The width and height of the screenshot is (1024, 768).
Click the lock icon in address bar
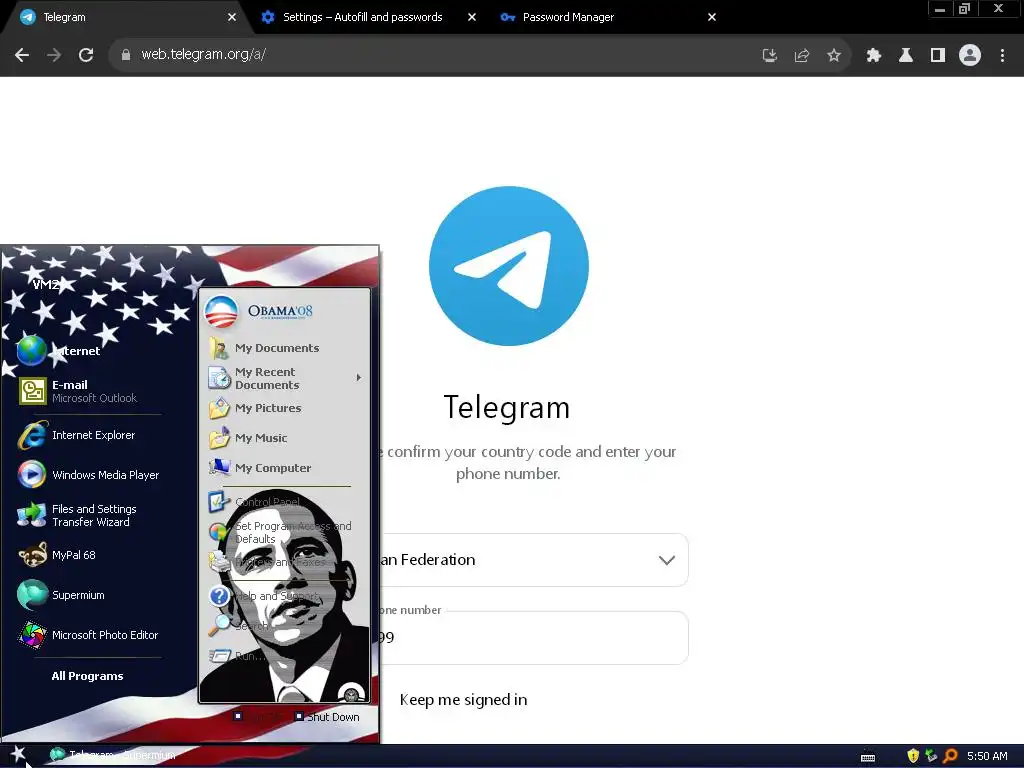125,55
